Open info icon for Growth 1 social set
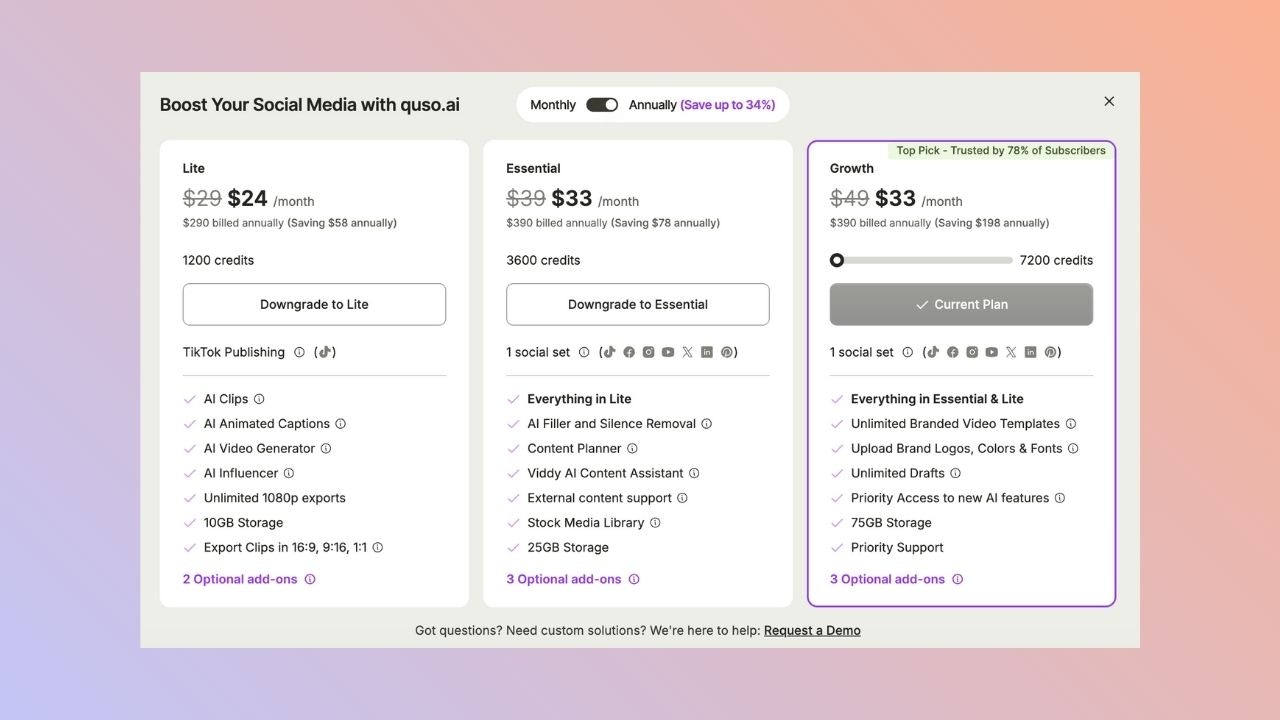The height and width of the screenshot is (720, 1280). pyautogui.click(x=908, y=352)
